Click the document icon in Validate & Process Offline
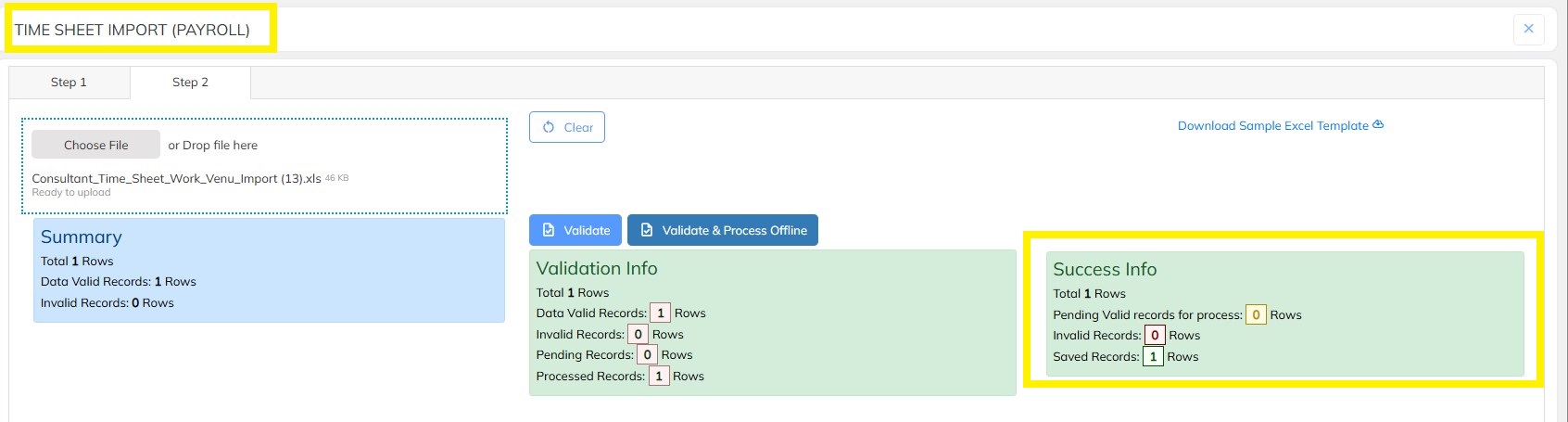Screen dimensions: 1568x422 coord(647,230)
